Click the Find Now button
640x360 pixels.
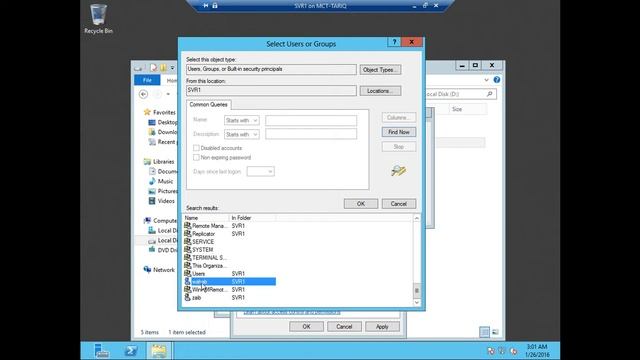pyautogui.click(x=399, y=132)
